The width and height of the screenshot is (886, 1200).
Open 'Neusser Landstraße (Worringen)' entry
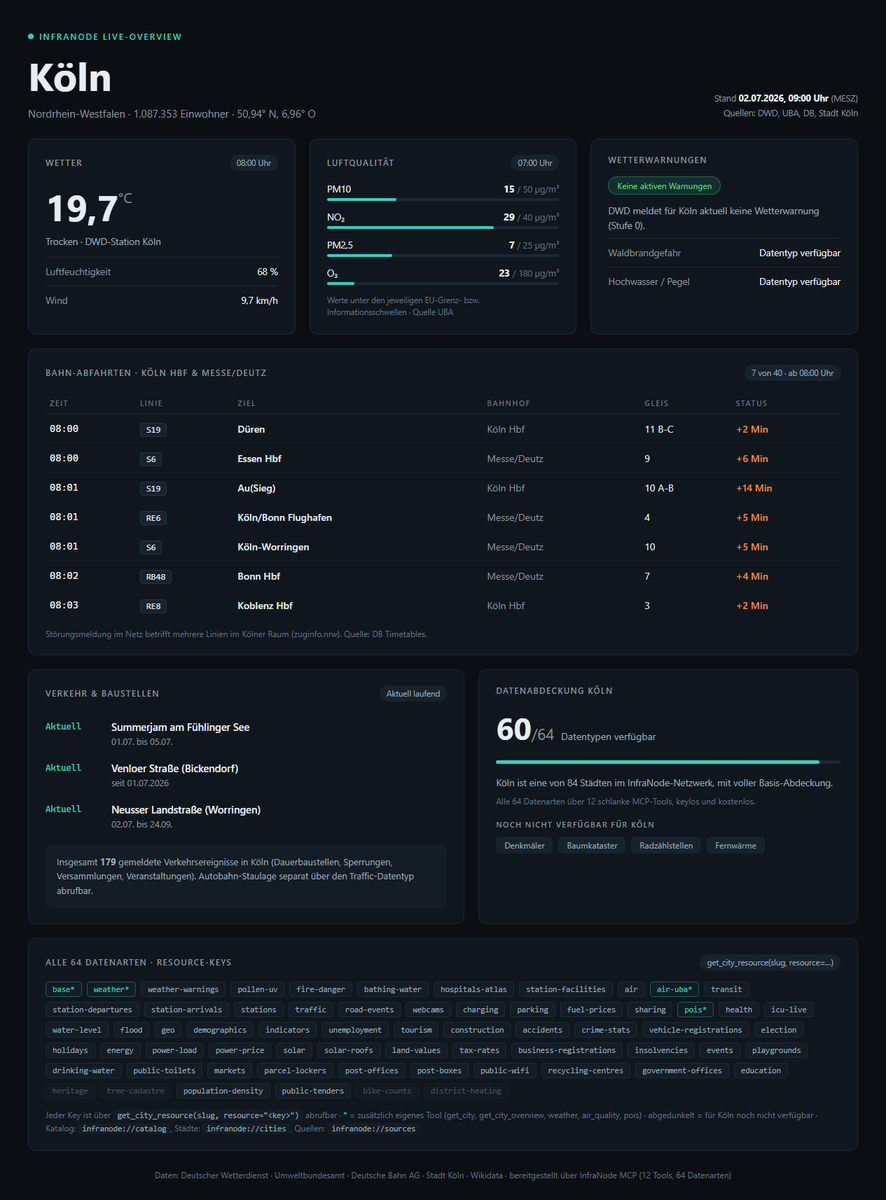tap(186, 809)
